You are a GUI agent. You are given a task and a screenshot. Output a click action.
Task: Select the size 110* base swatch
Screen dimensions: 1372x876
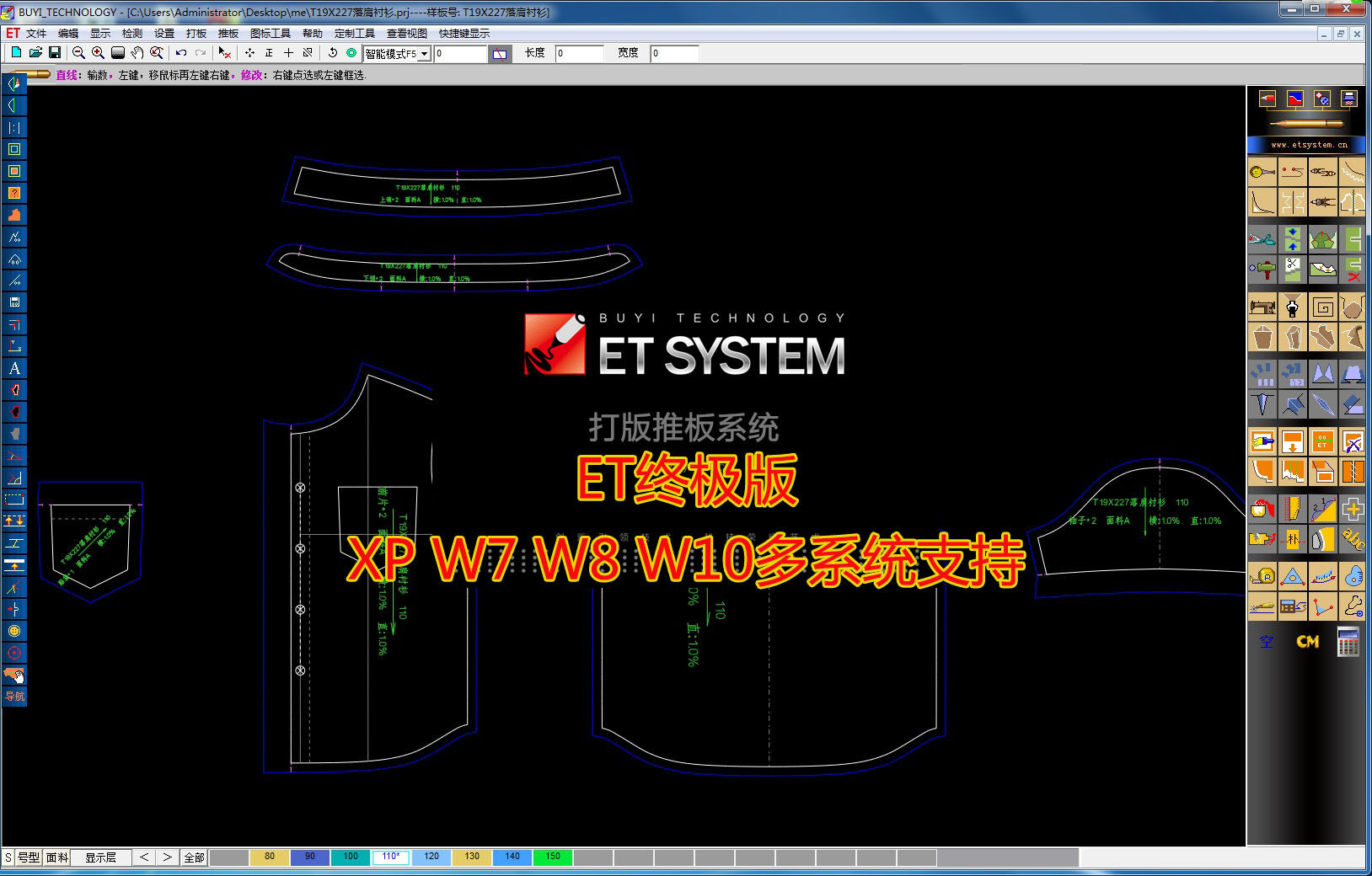coord(391,857)
